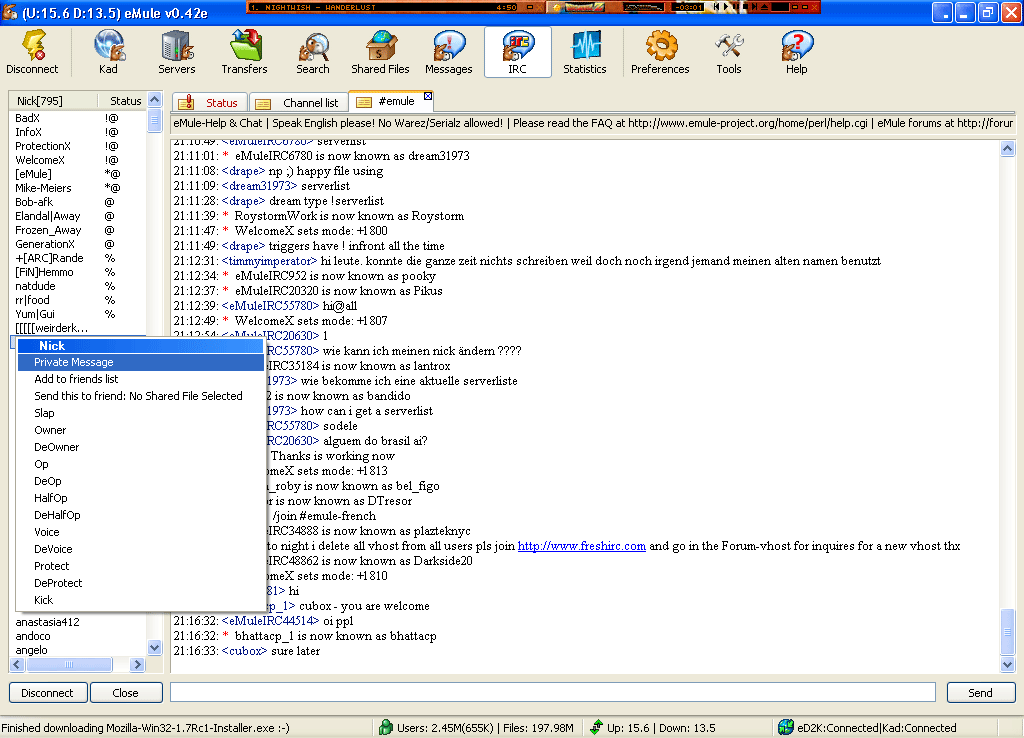
Task: Open eMule Help
Action: tap(796, 52)
